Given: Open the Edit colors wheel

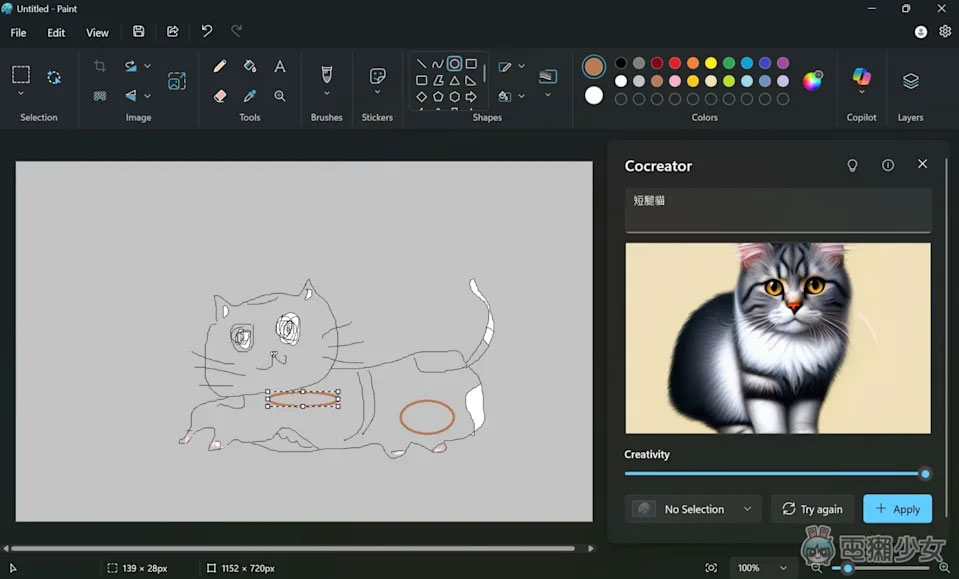Looking at the screenshot, I should pyautogui.click(x=812, y=81).
